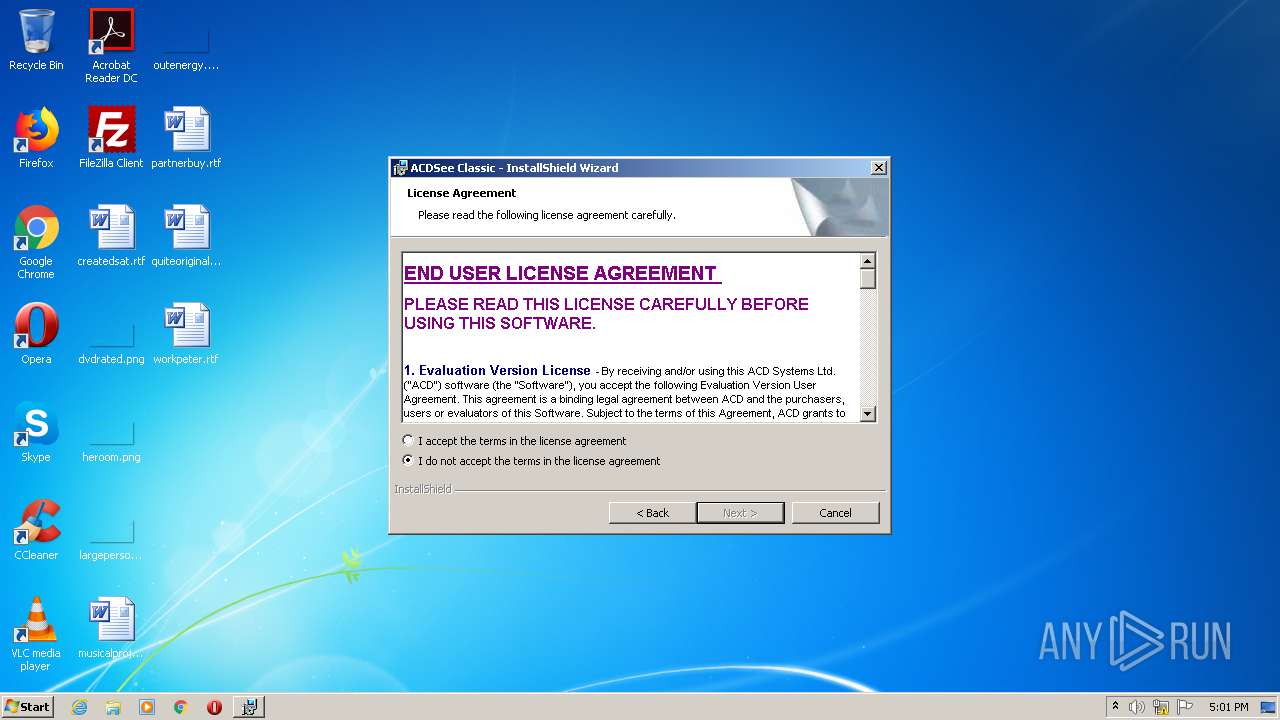Open the Start menu

28,707
